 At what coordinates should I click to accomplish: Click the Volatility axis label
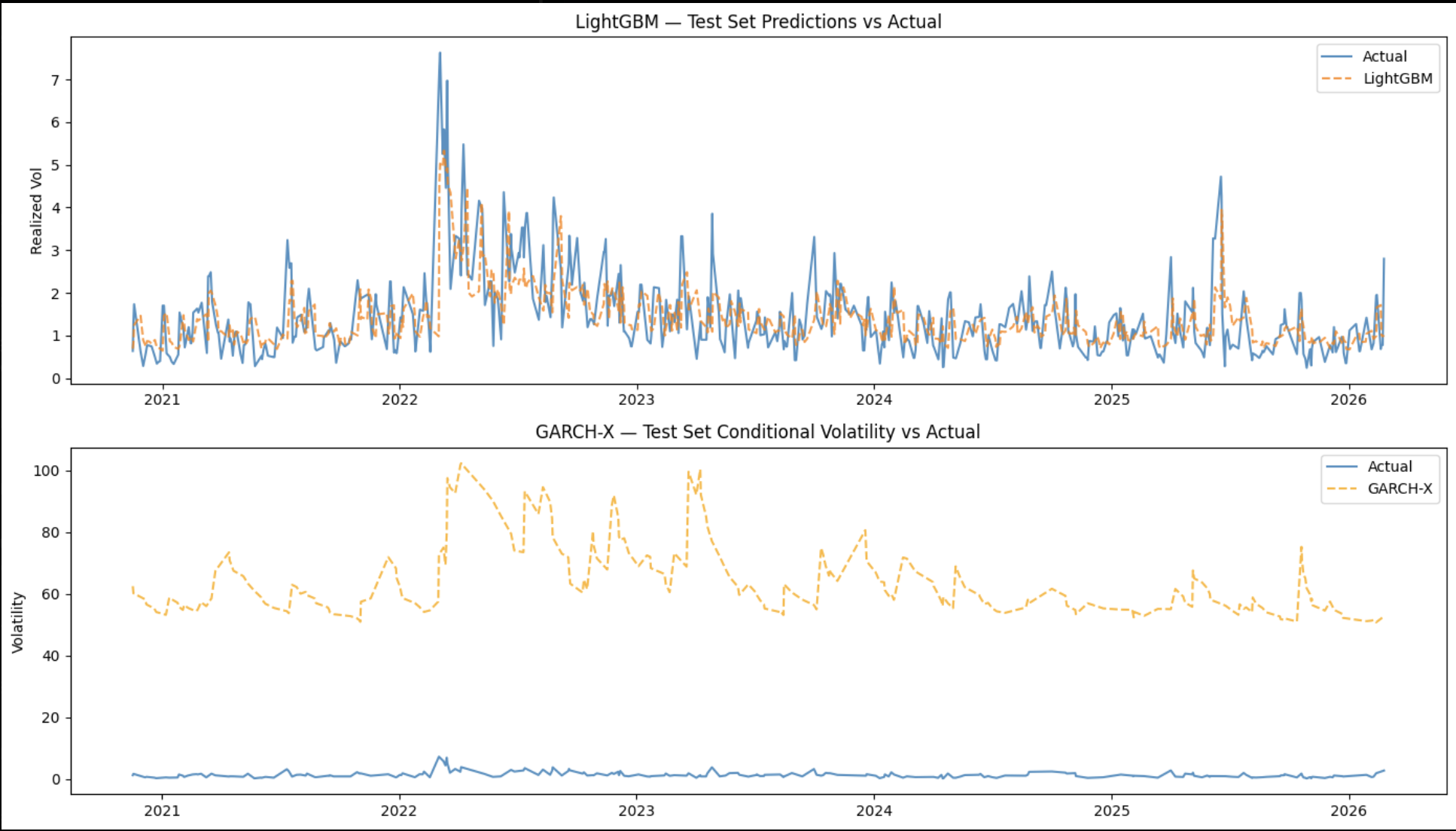[x=18, y=622]
